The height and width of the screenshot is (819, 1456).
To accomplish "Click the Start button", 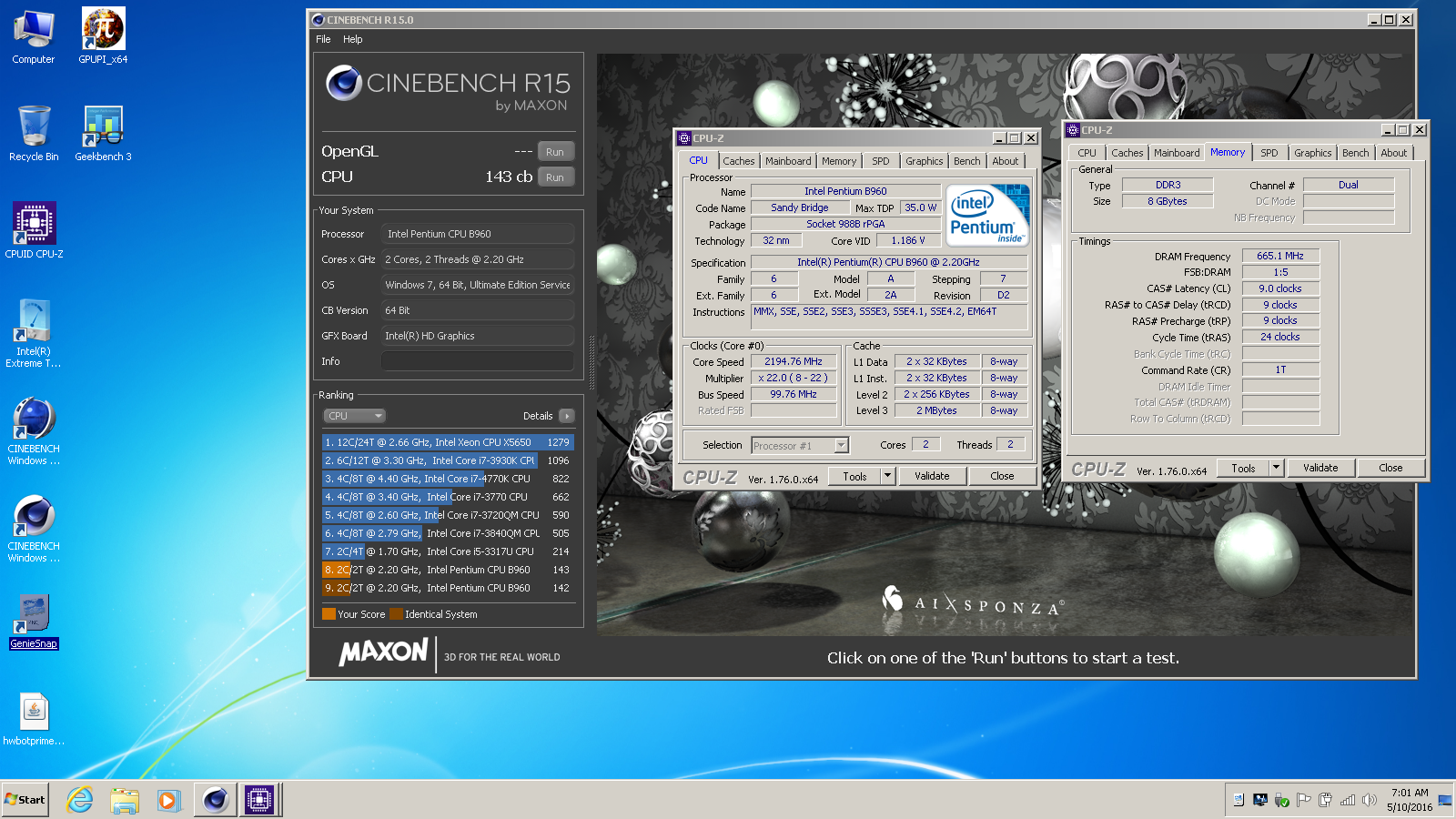I will coord(25,800).
